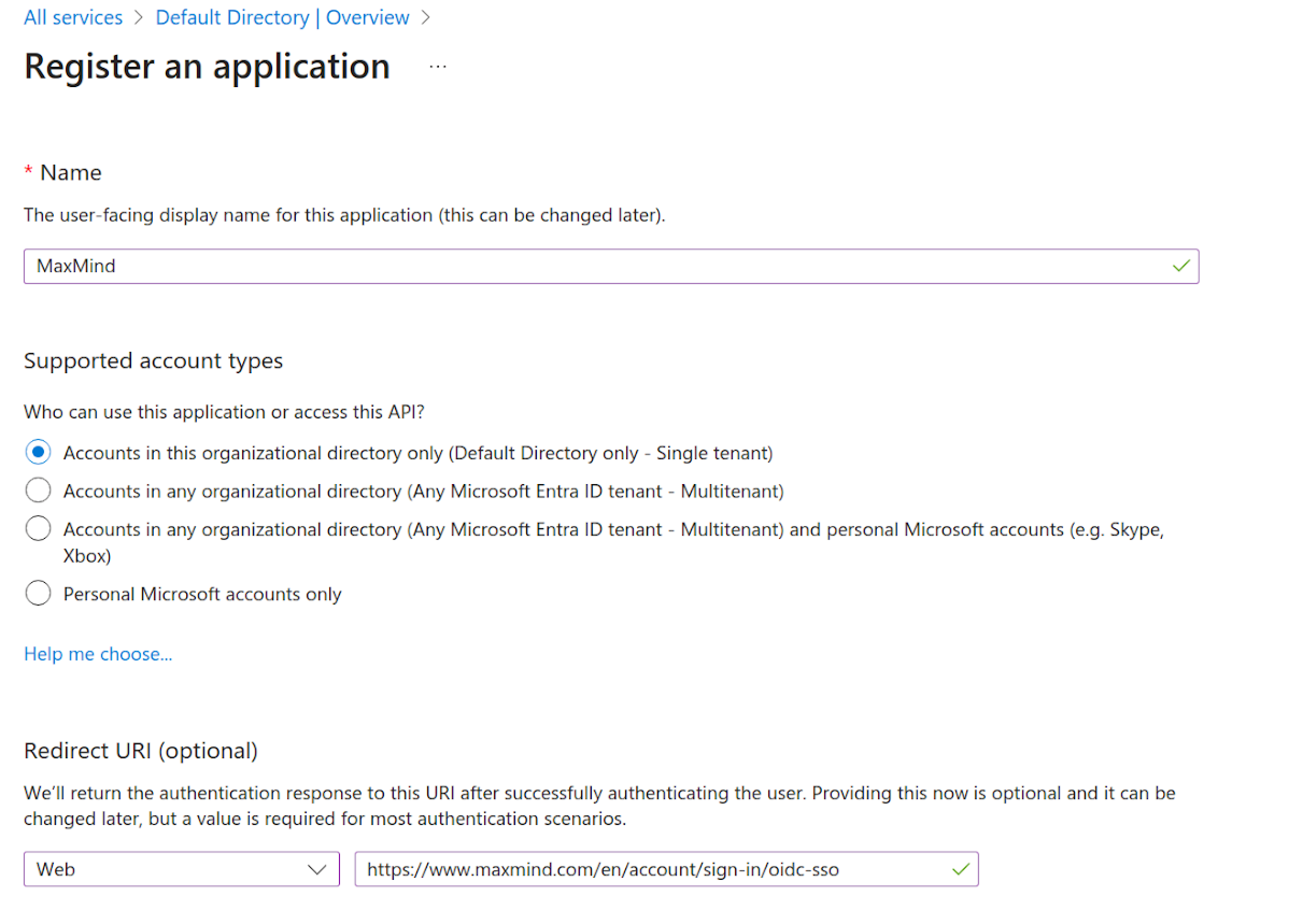Image resolution: width=1303 pixels, height=924 pixels.
Task: Click the Redirect URI text field
Action: point(649,869)
